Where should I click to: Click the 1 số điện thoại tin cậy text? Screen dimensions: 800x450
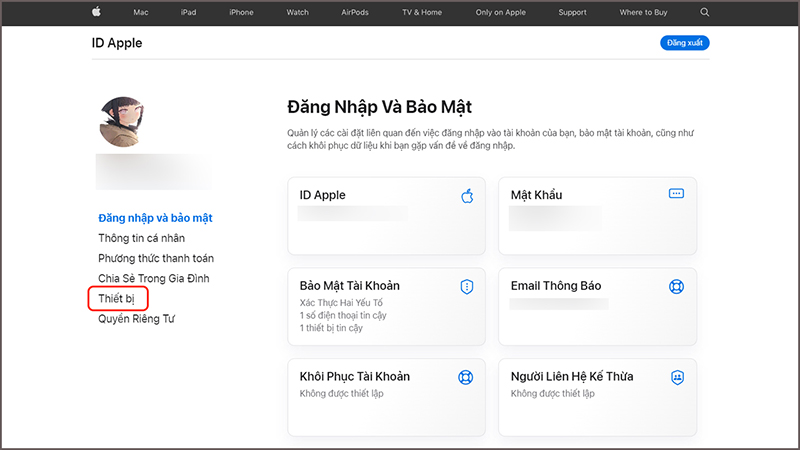343,315
